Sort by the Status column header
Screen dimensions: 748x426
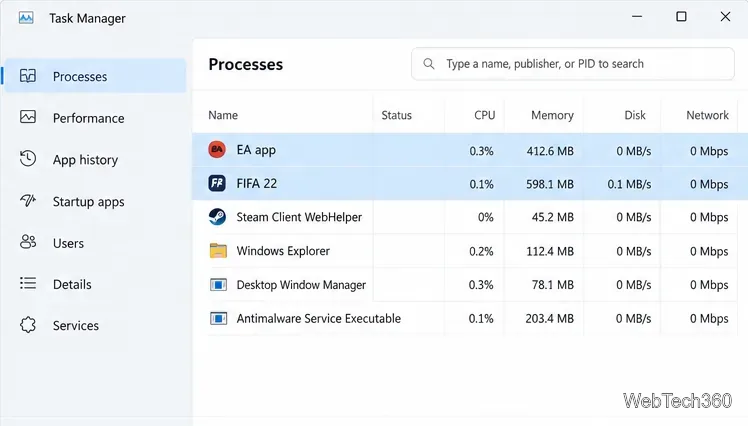coord(396,115)
